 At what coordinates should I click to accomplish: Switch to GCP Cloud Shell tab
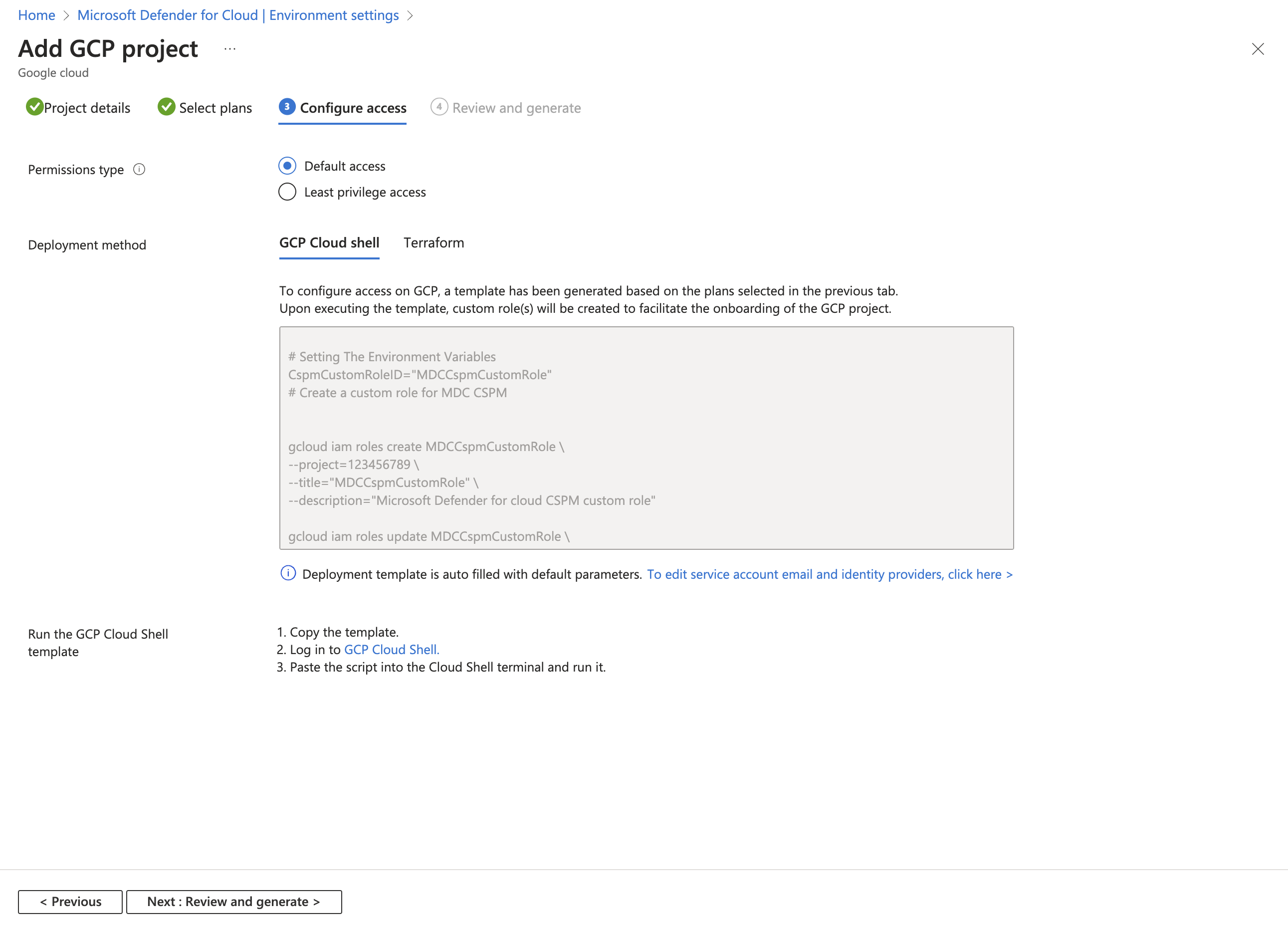pos(329,242)
